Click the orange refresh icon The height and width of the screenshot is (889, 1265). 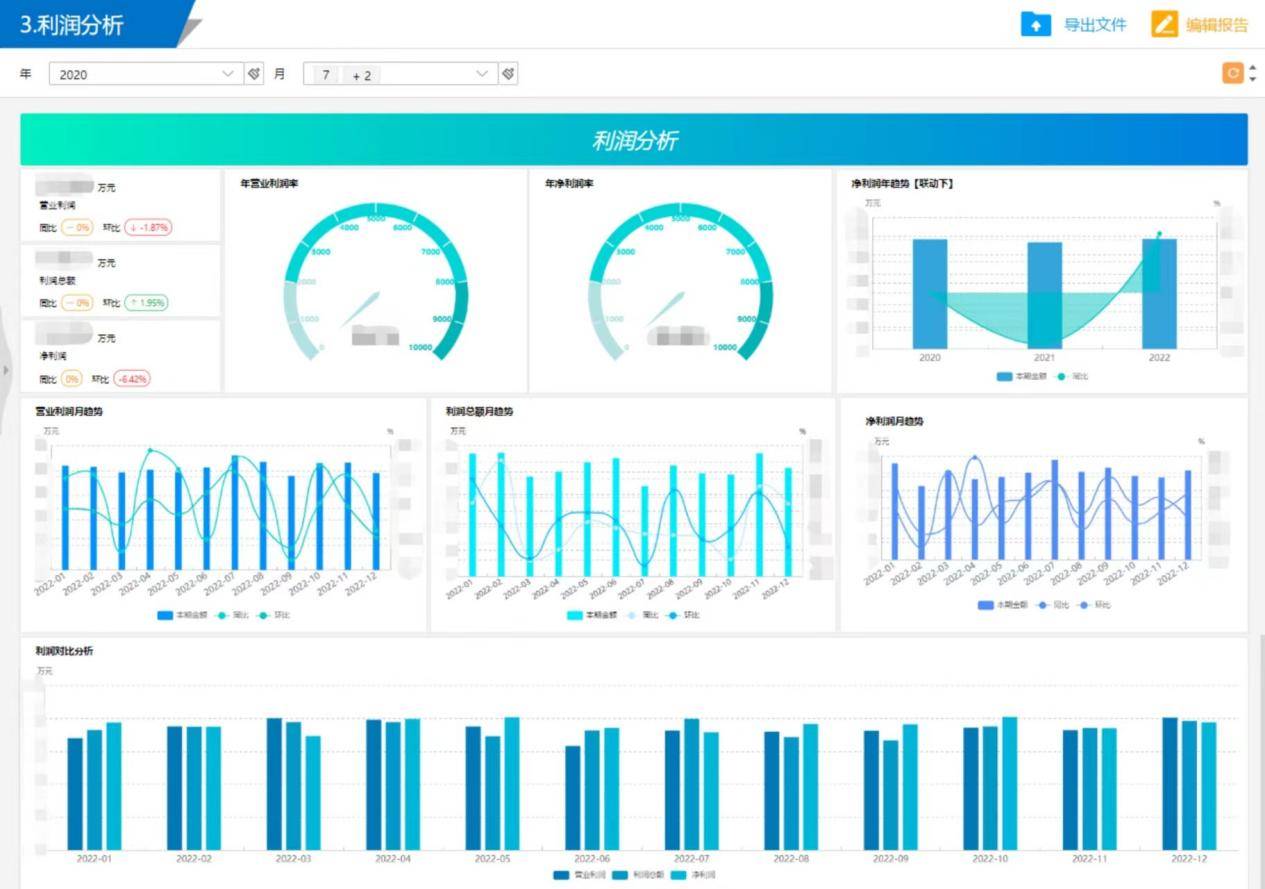pyautogui.click(x=1232, y=73)
